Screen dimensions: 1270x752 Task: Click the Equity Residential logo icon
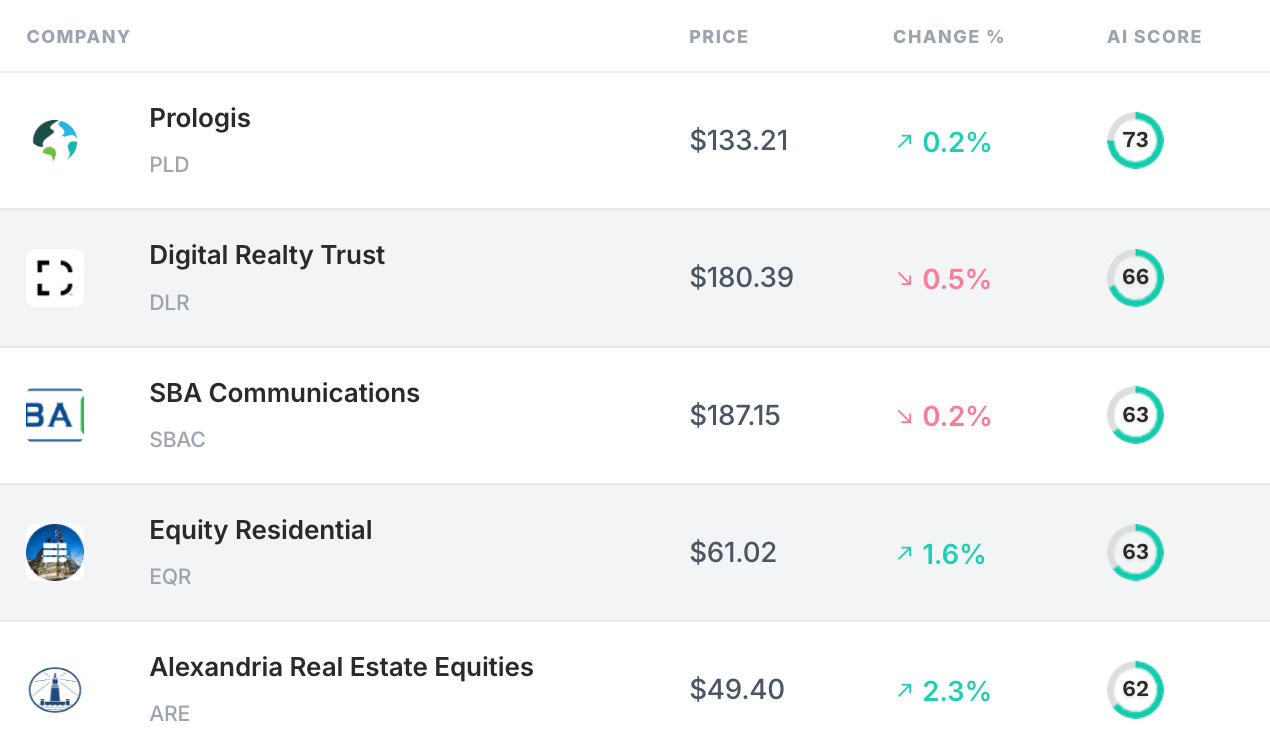[x=55, y=552]
